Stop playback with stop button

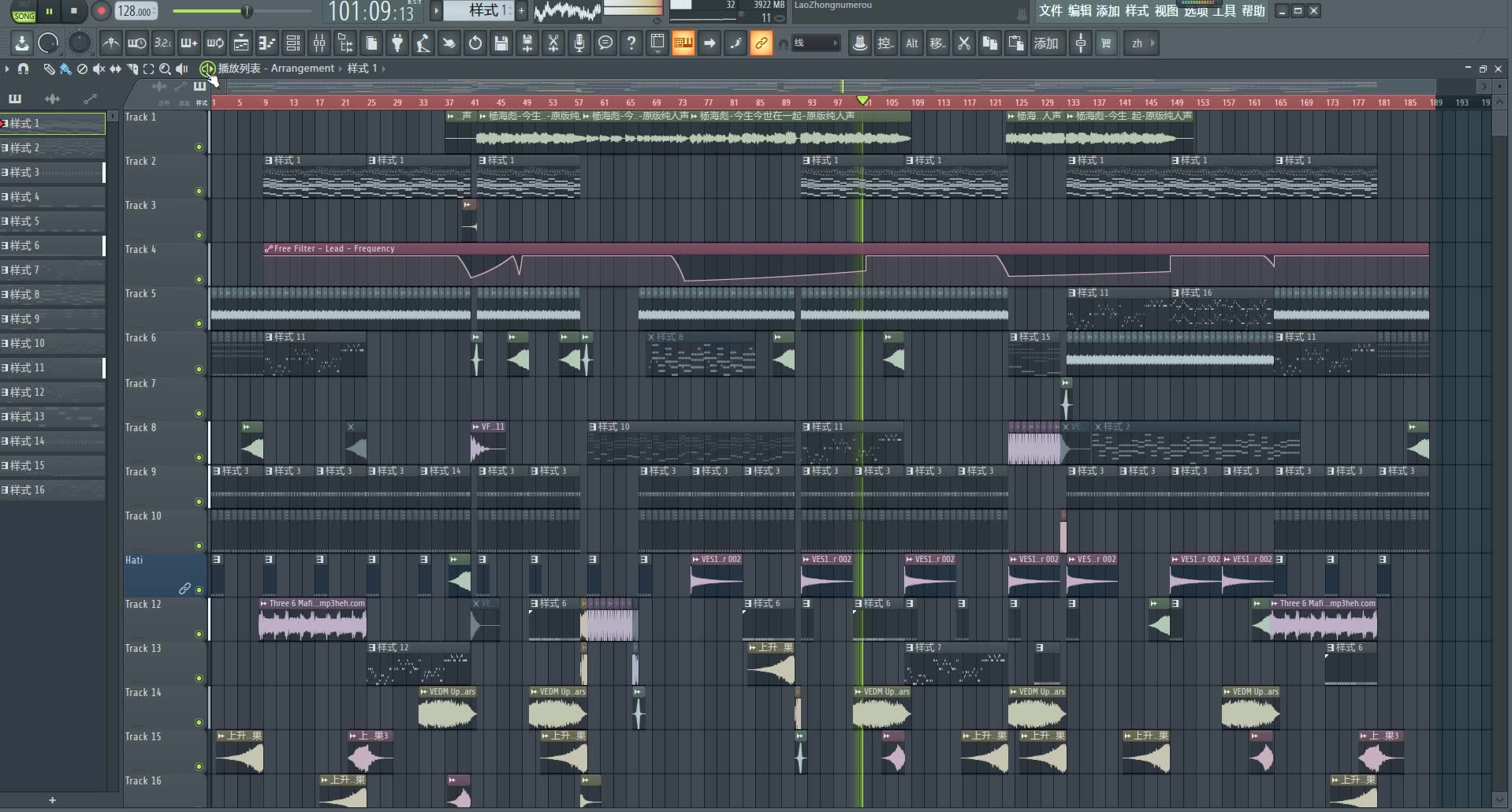tap(73, 11)
